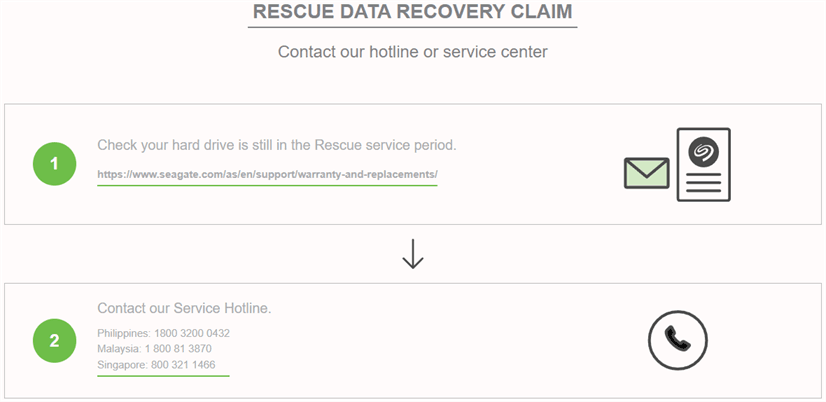Click the green underline below the Singapore number
This screenshot has width=826, height=402.
(x=163, y=375)
